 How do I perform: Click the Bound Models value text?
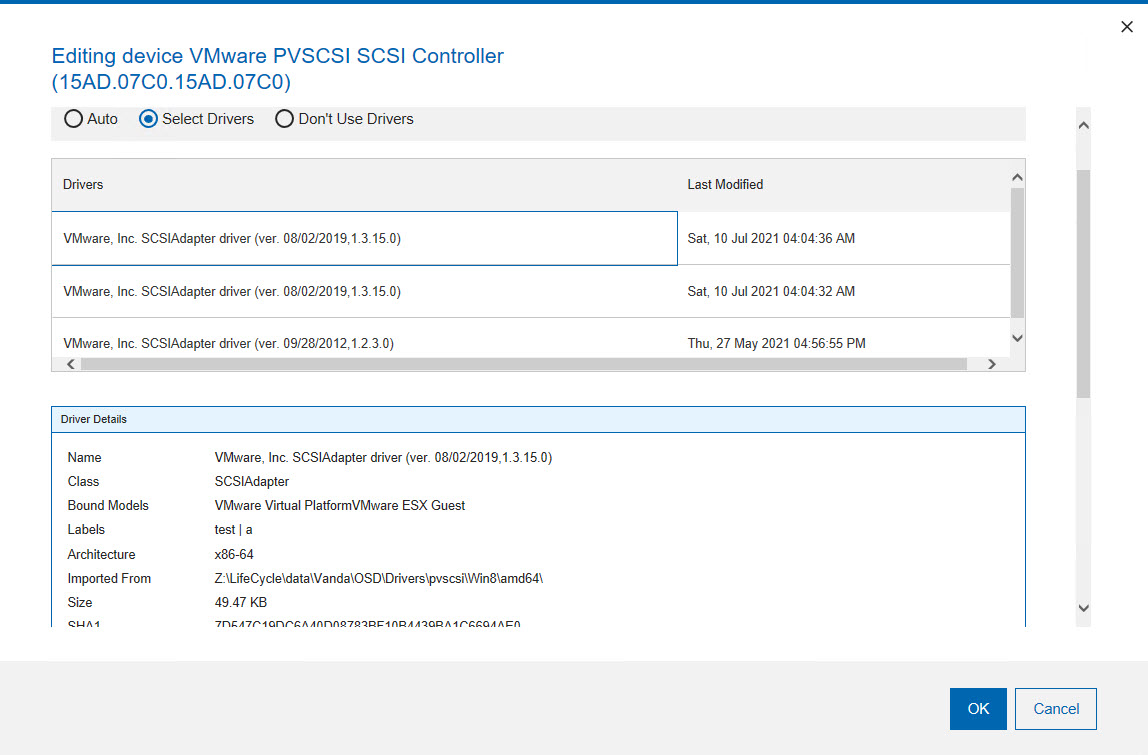click(x=340, y=506)
